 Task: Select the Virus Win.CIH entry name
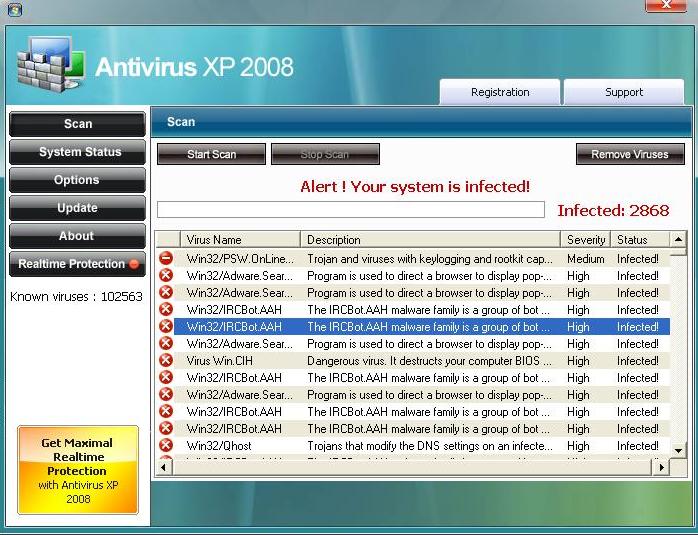click(219, 361)
